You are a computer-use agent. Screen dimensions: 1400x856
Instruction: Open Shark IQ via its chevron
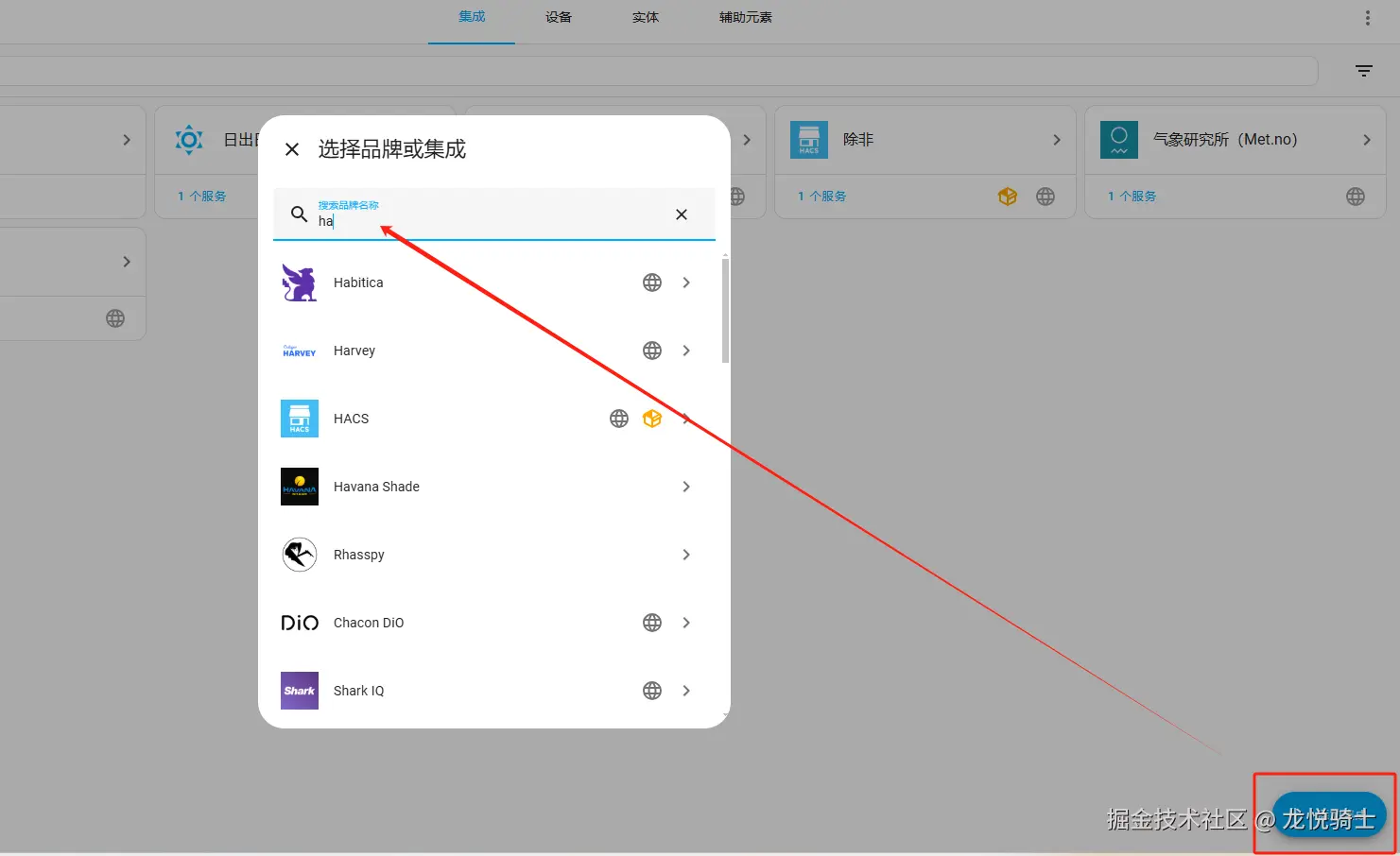[x=686, y=691]
